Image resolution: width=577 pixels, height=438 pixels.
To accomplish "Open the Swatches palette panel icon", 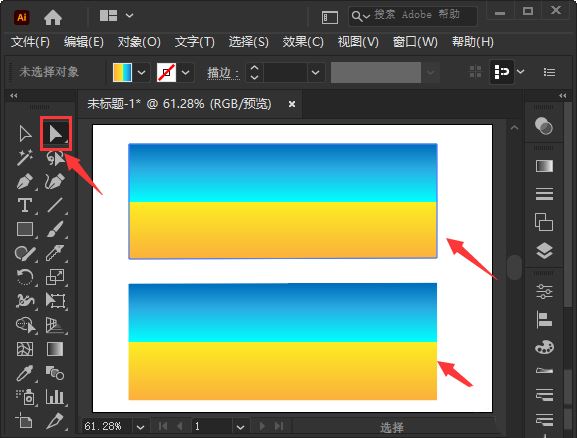I will [x=544, y=346].
